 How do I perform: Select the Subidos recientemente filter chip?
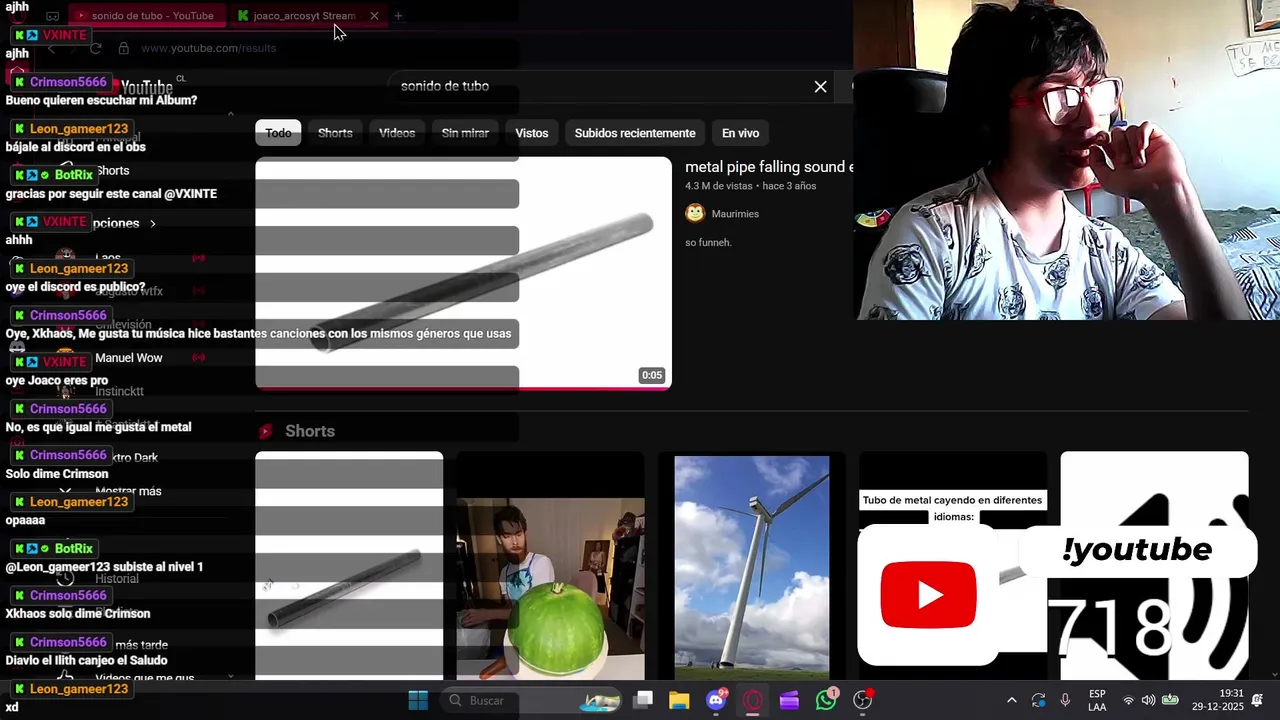635,133
